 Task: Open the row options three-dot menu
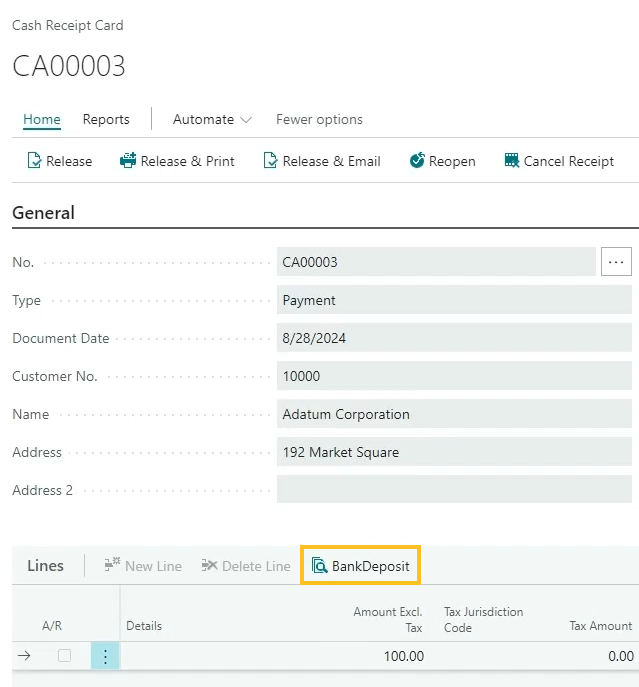tap(105, 656)
